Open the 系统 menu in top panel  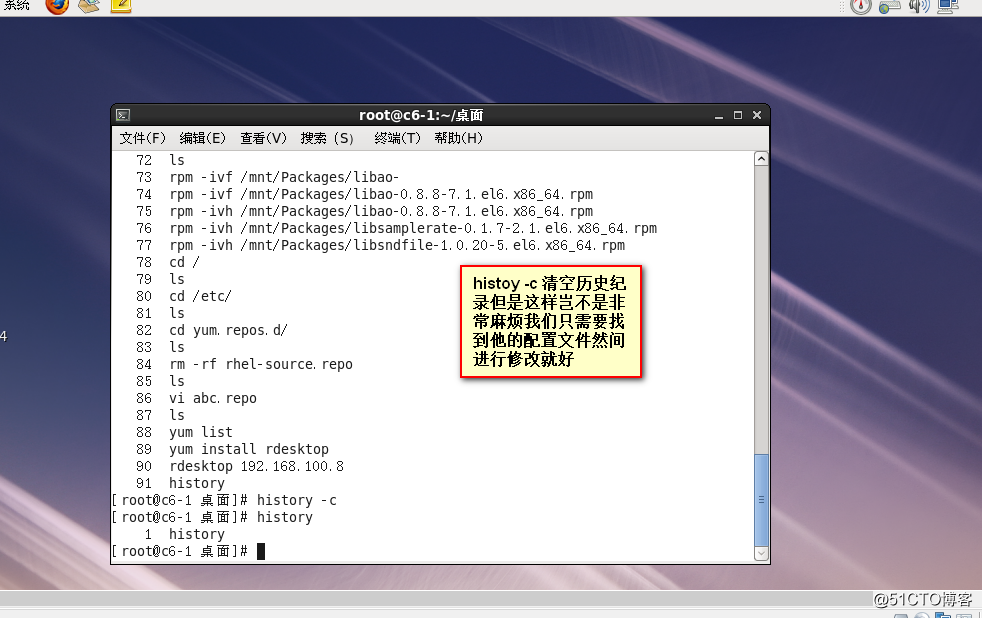point(16,6)
